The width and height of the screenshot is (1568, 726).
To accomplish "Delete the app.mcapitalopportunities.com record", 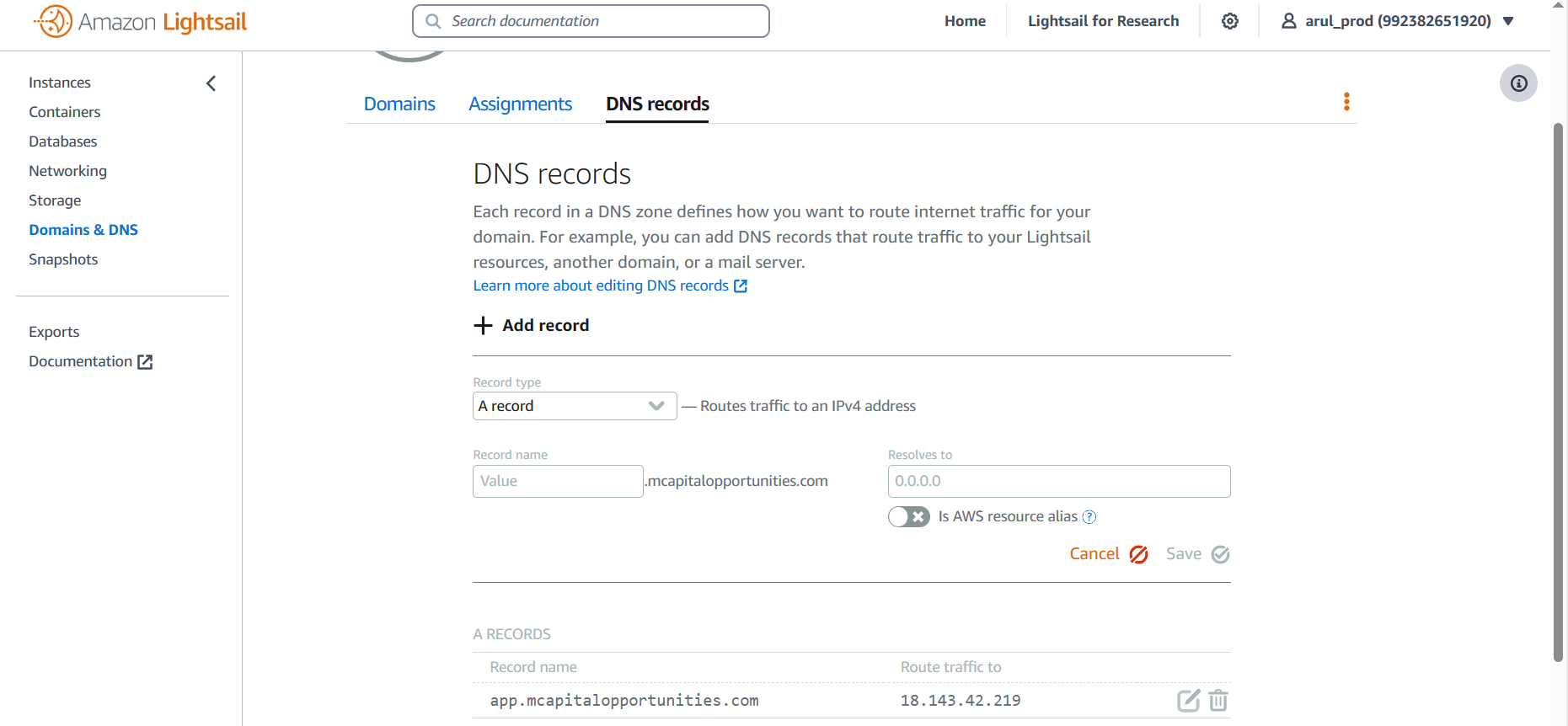I will (1217, 700).
